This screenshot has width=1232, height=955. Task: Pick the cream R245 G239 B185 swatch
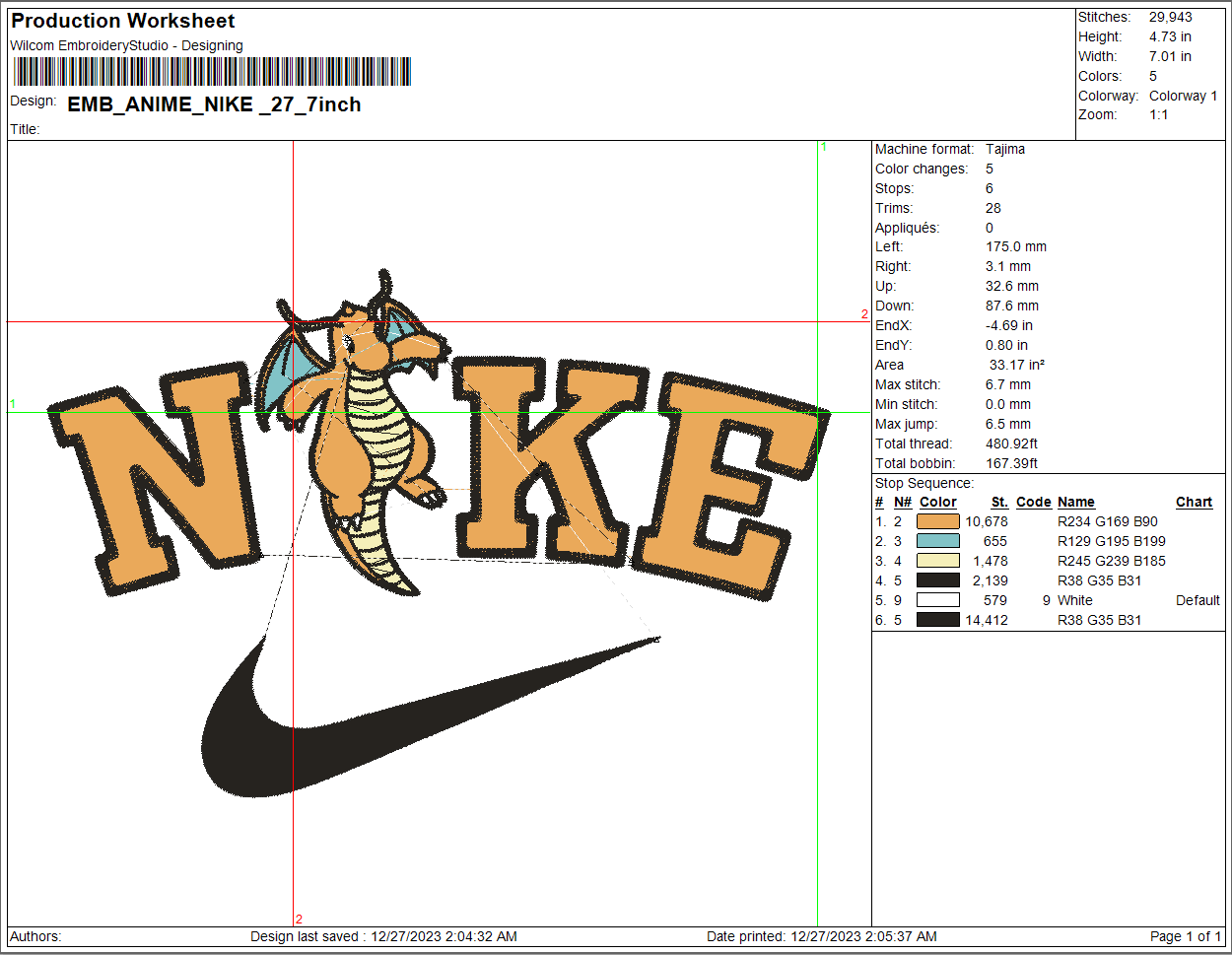click(x=937, y=561)
